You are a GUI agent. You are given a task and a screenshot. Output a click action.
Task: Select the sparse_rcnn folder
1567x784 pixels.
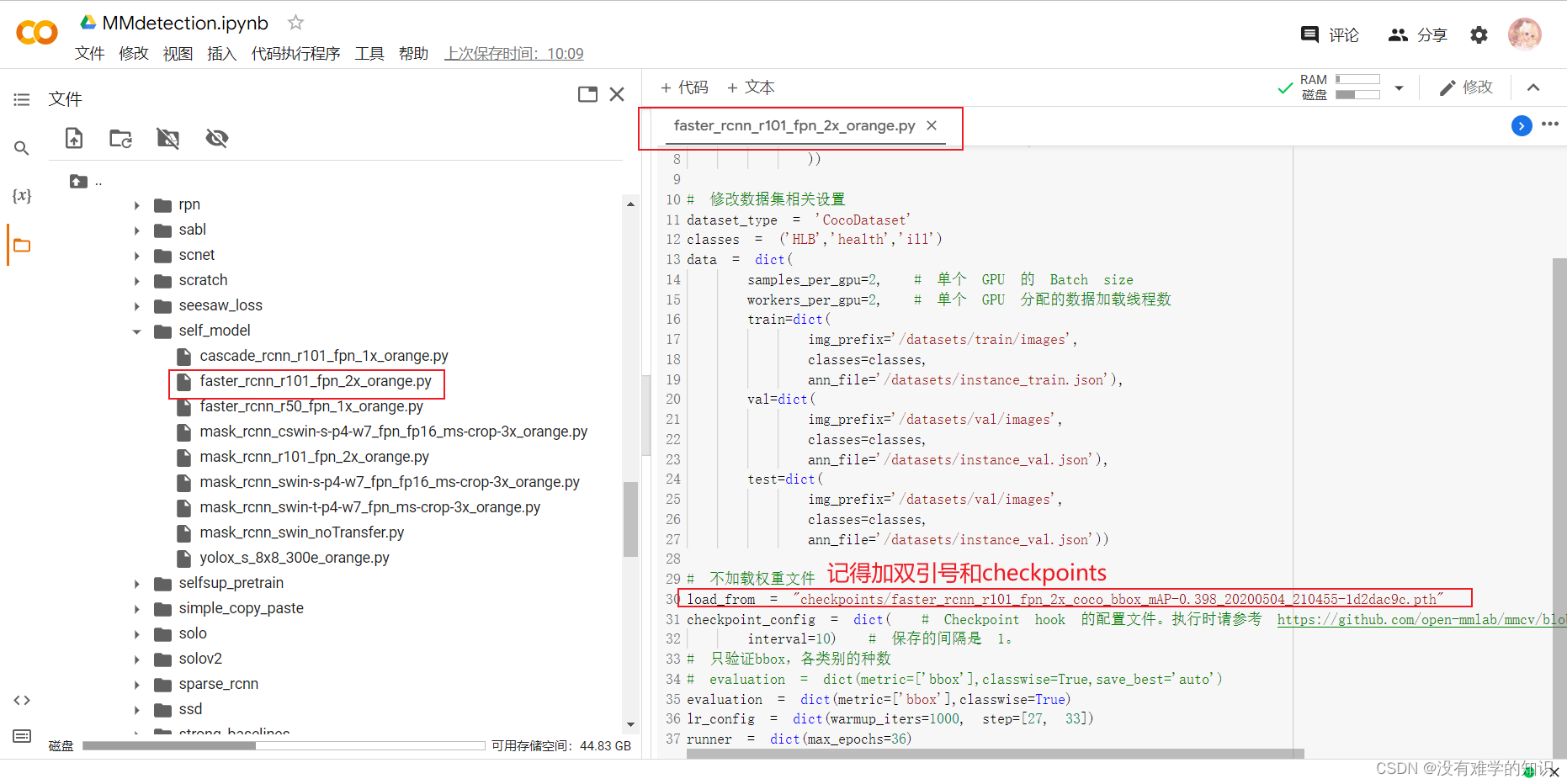(218, 684)
